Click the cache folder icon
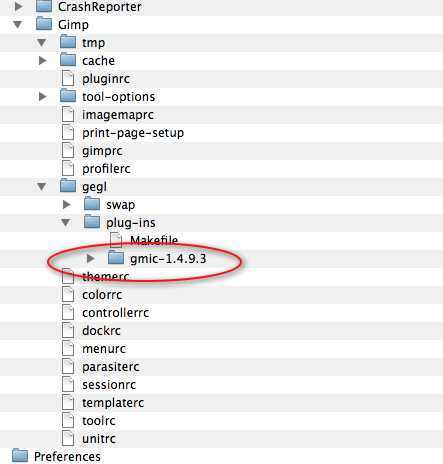The height and width of the screenshot is (464, 443). 68,60
